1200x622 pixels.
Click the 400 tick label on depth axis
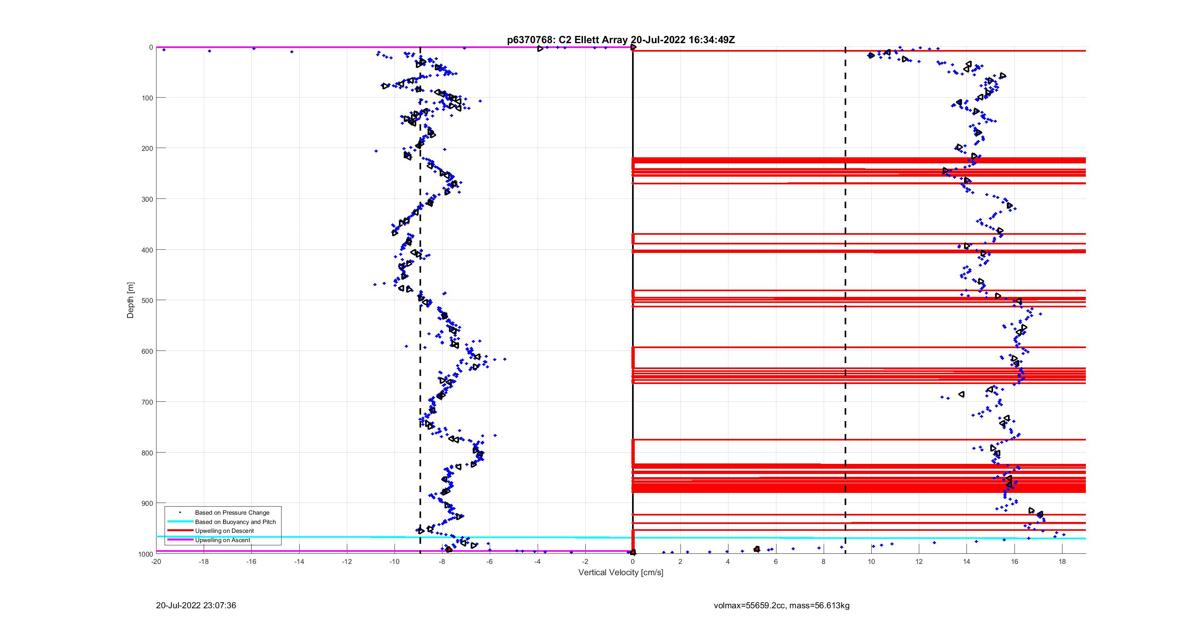coord(145,250)
